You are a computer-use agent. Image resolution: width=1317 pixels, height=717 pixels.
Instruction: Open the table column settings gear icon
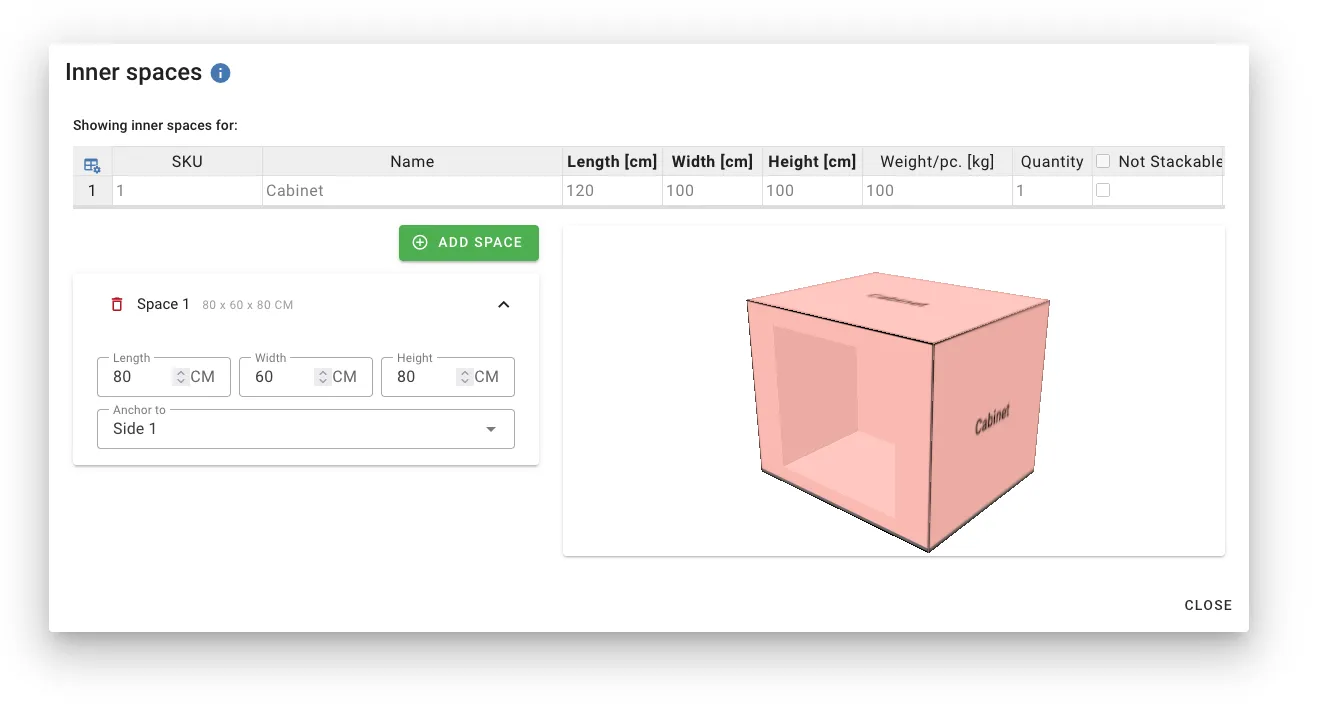92,163
